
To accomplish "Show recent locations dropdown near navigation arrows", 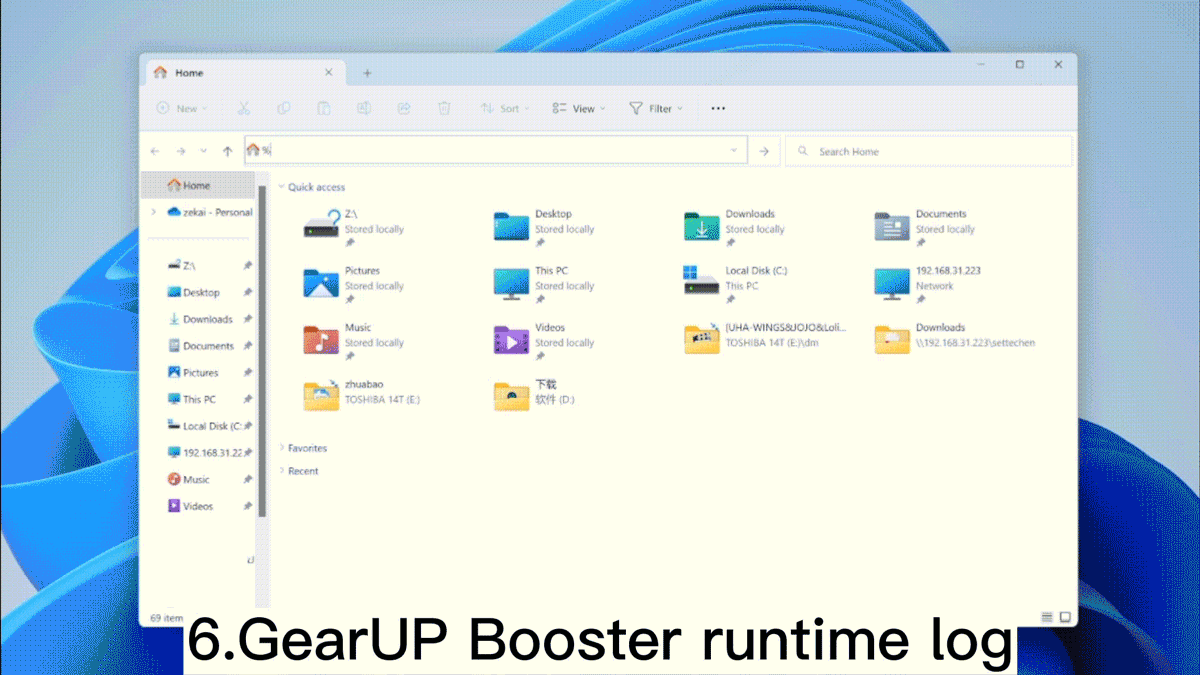I will (204, 151).
